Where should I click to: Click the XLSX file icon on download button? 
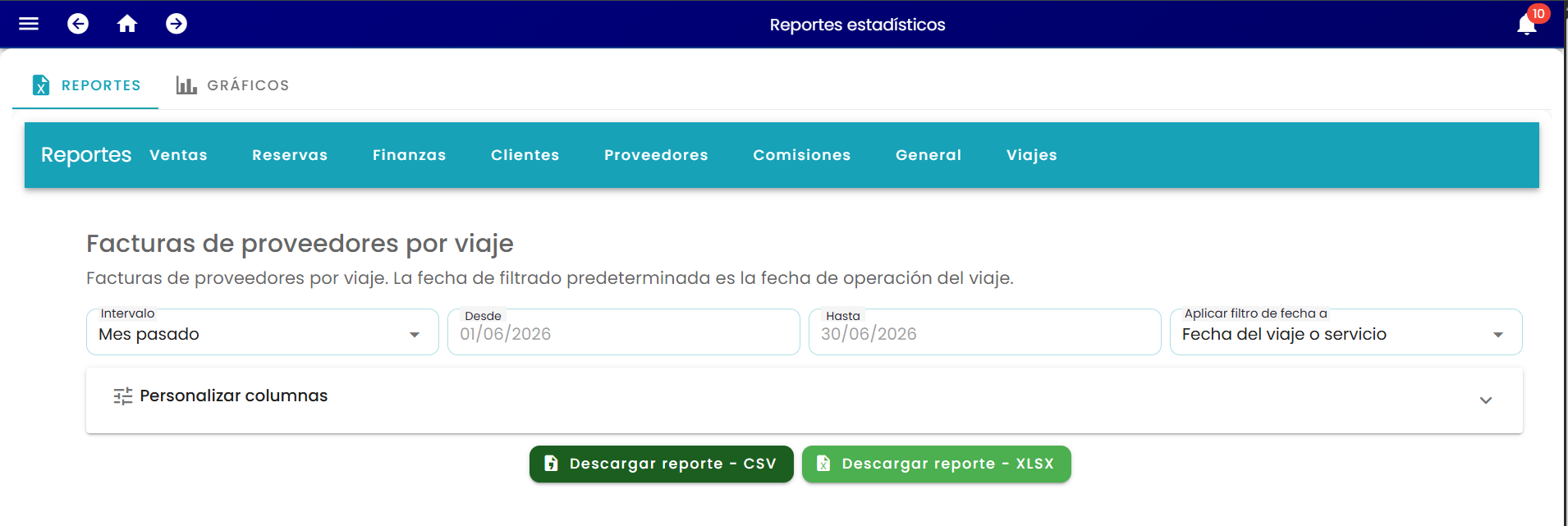click(823, 464)
